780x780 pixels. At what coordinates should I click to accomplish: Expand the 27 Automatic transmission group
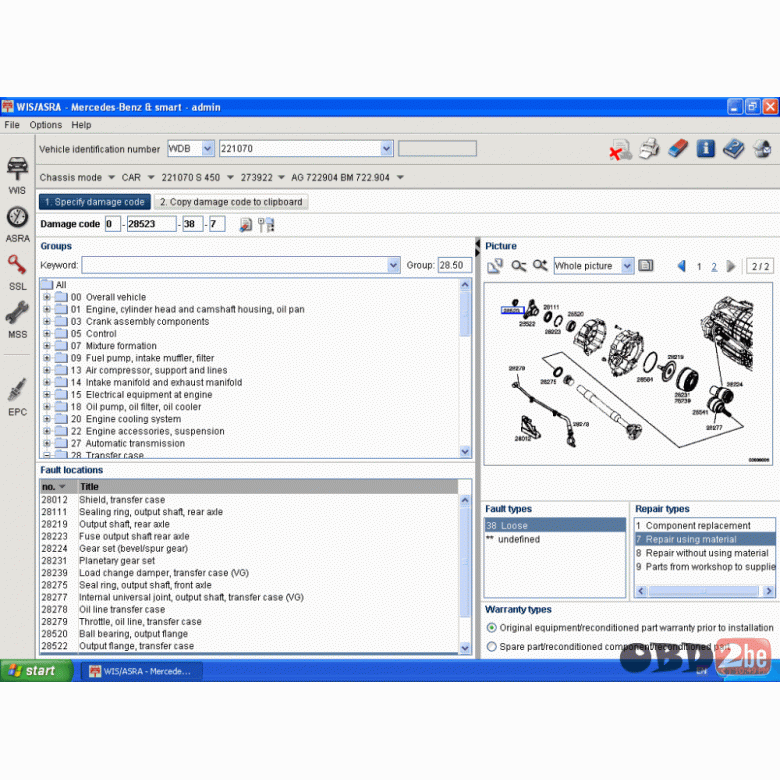tap(47, 443)
